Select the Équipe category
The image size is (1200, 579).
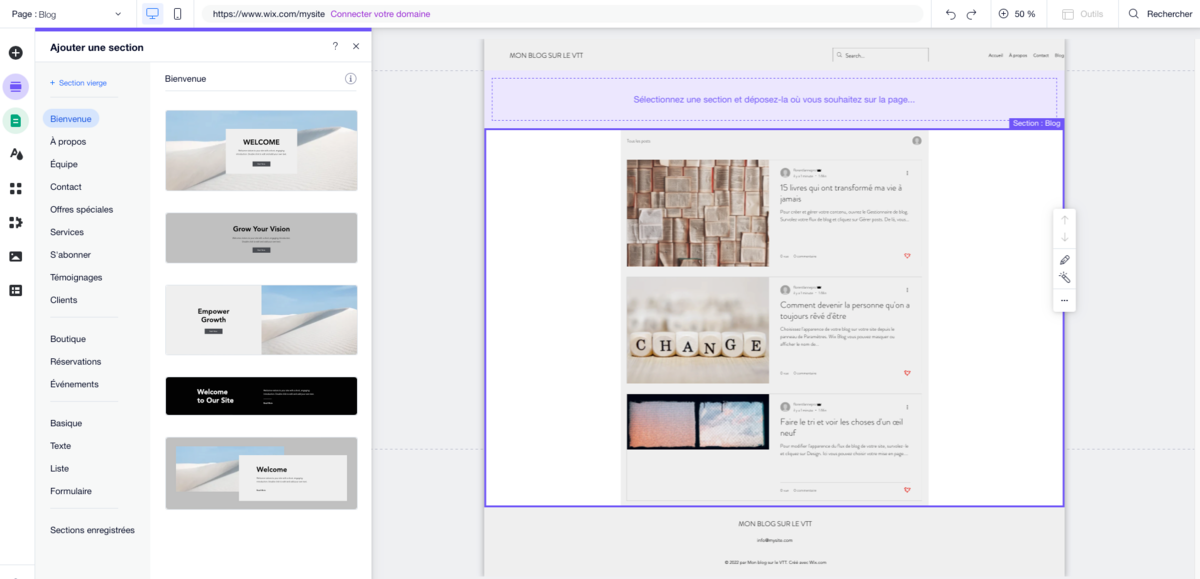click(x=64, y=164)
